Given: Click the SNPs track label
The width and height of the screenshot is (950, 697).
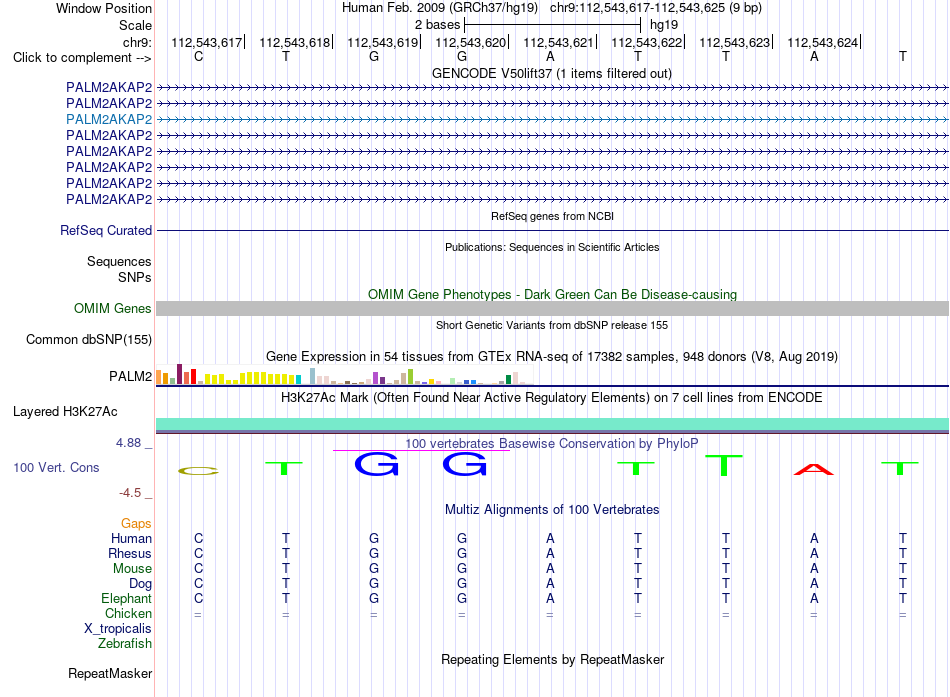Looking at the screenshot, I should (135, 277).
